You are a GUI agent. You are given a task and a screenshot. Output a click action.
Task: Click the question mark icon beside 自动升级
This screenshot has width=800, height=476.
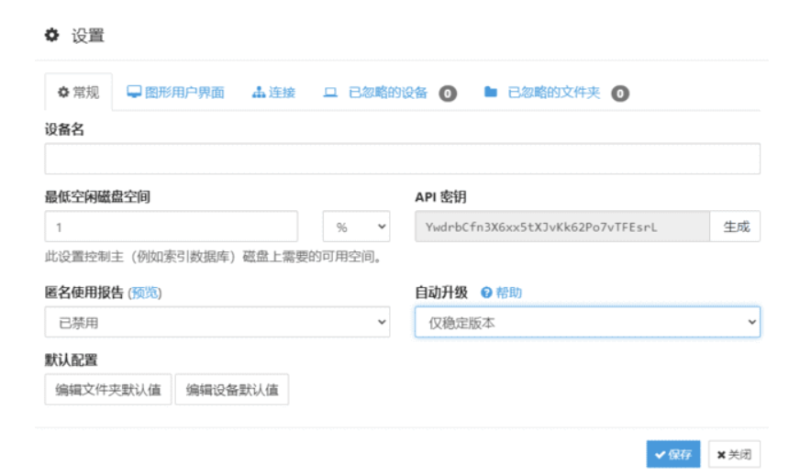coord(486,293)
